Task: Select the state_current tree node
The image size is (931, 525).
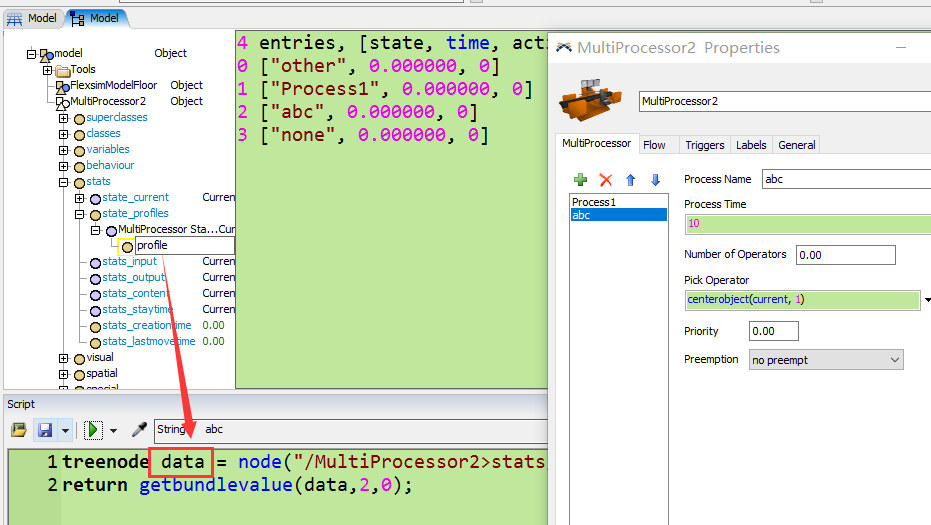Action: coord(135,198)
